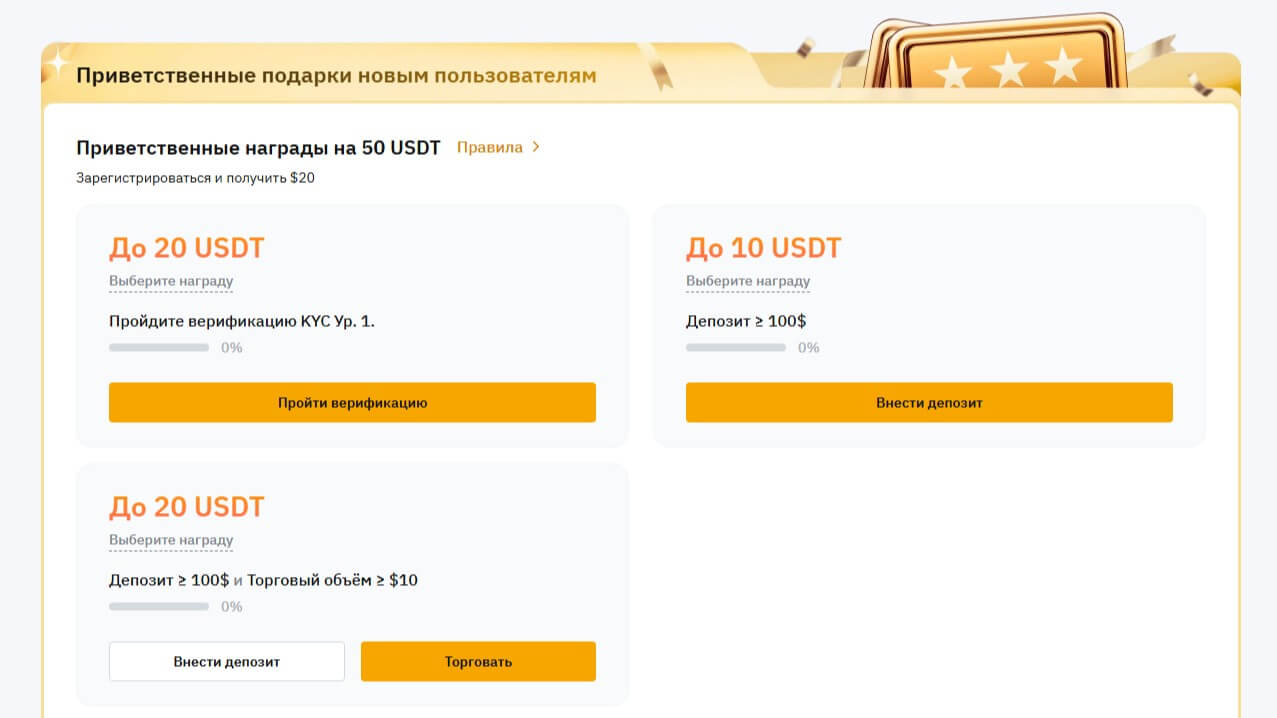
Task: Click the Приветственные награды на 50 USDT heading
Action: 258,148
